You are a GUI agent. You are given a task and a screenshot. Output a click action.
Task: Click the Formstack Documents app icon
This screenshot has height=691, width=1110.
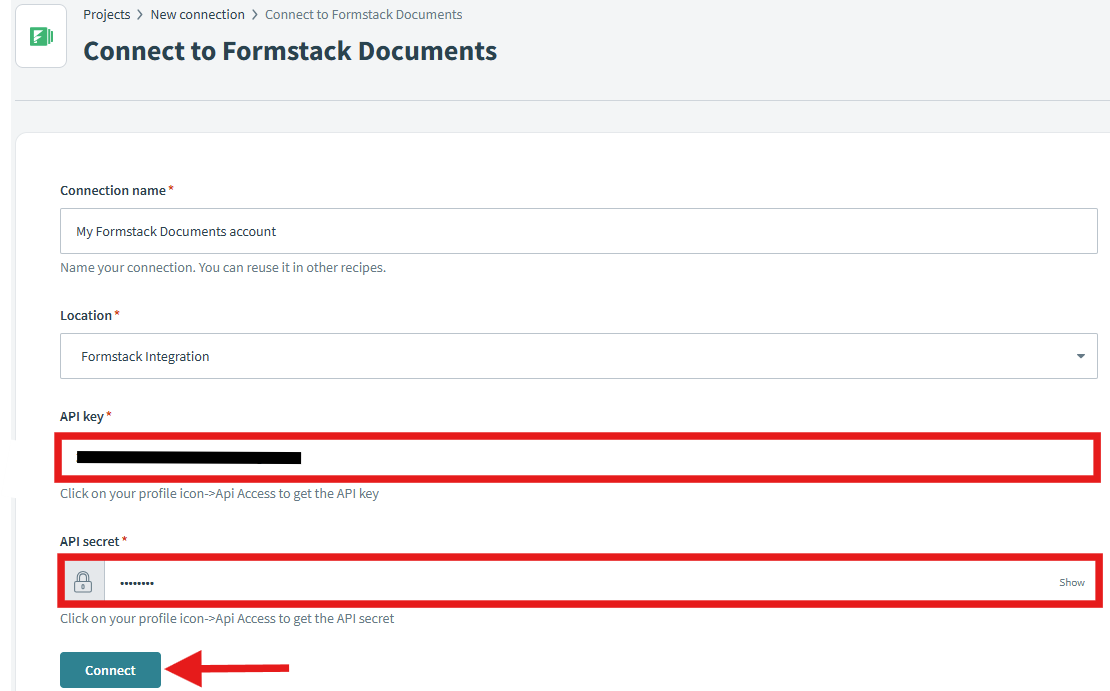41,36
